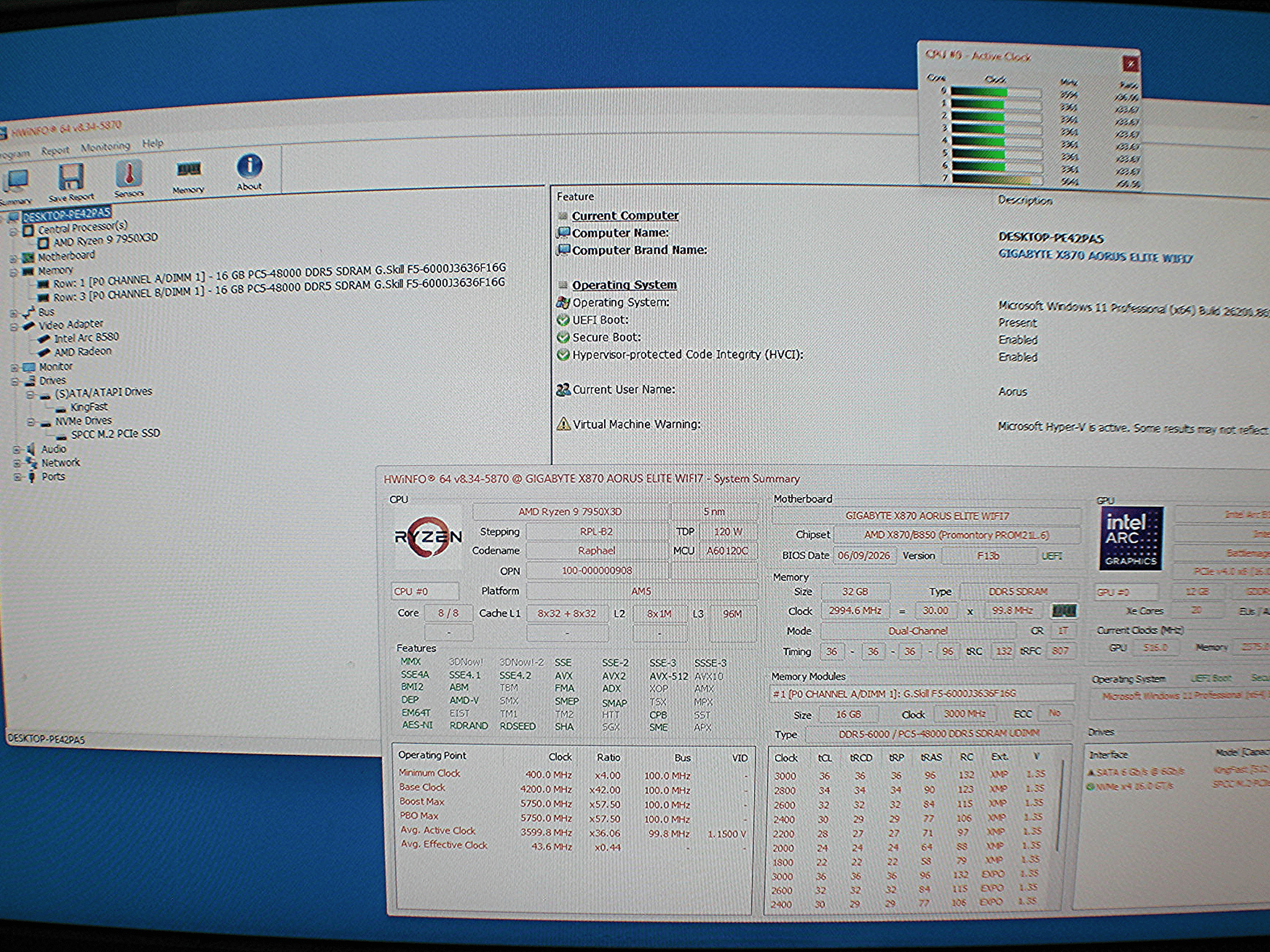The image size is (1270, 952).
Task: Click the Monitor tree icon
Action: click(x=29, y=367)
